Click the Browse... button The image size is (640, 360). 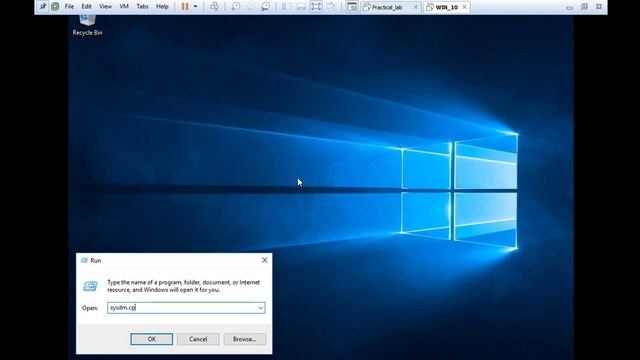point(244,339)
